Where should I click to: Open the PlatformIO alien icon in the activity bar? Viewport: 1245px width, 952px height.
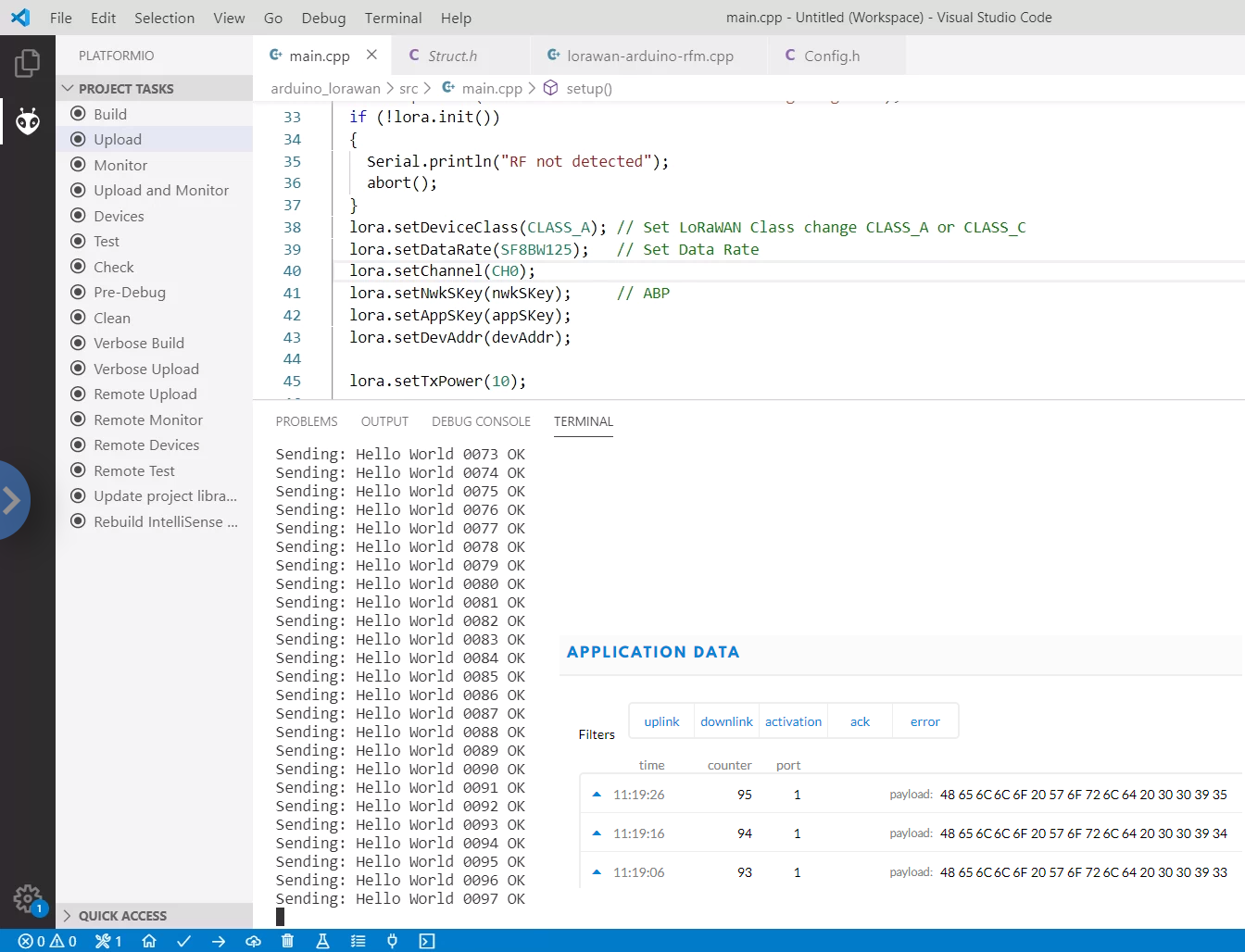28,121
